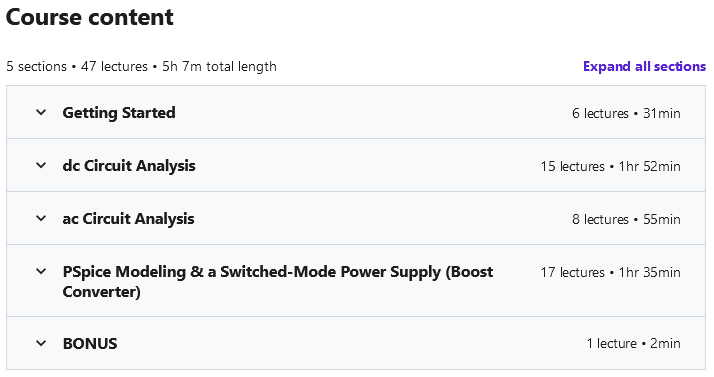Select the BONUS section title
Image resolution: width=714 pixels, height=377 pixels.
pos(90,344)
